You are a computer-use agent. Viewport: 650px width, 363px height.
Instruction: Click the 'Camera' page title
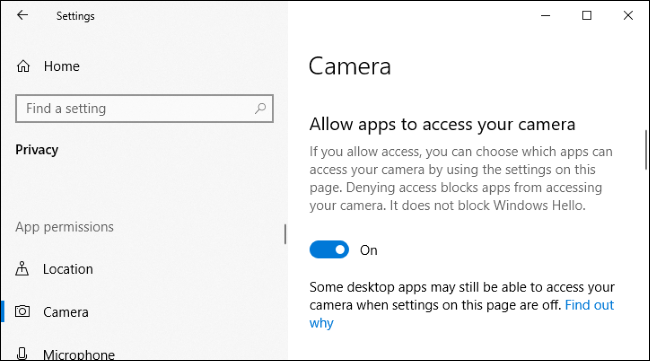point(350,66)
